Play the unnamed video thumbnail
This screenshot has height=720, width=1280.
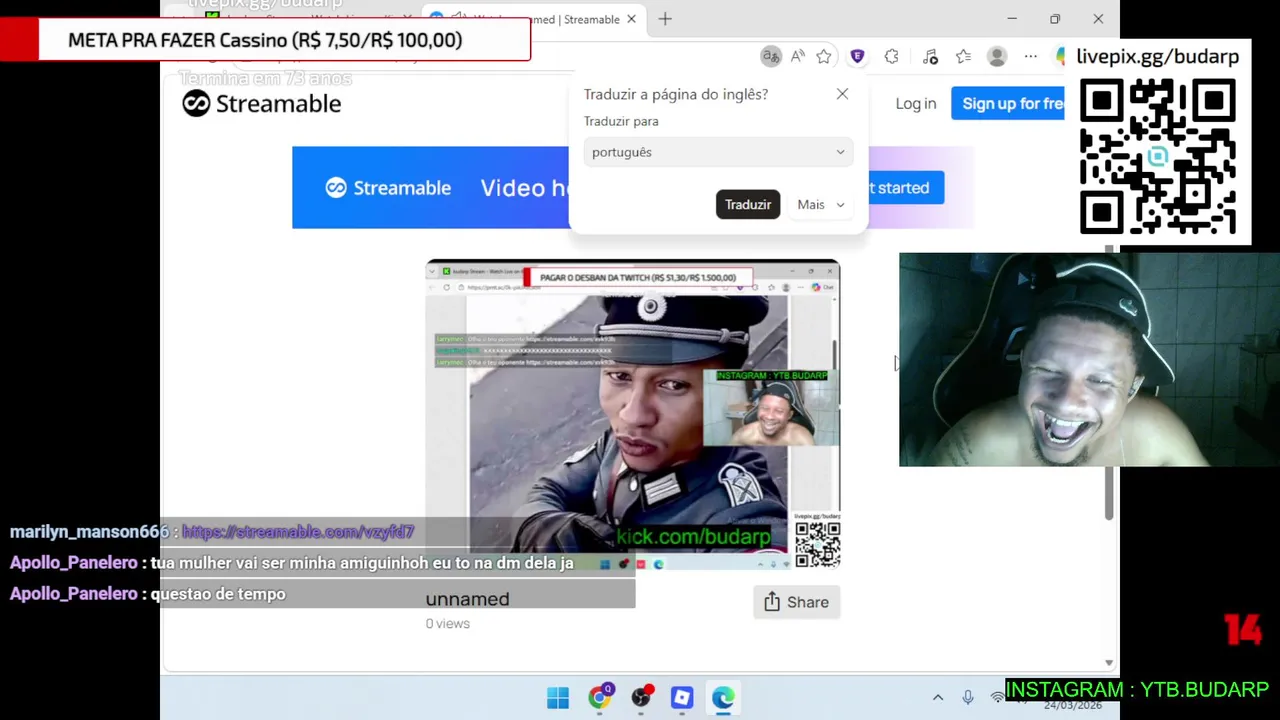633,415
